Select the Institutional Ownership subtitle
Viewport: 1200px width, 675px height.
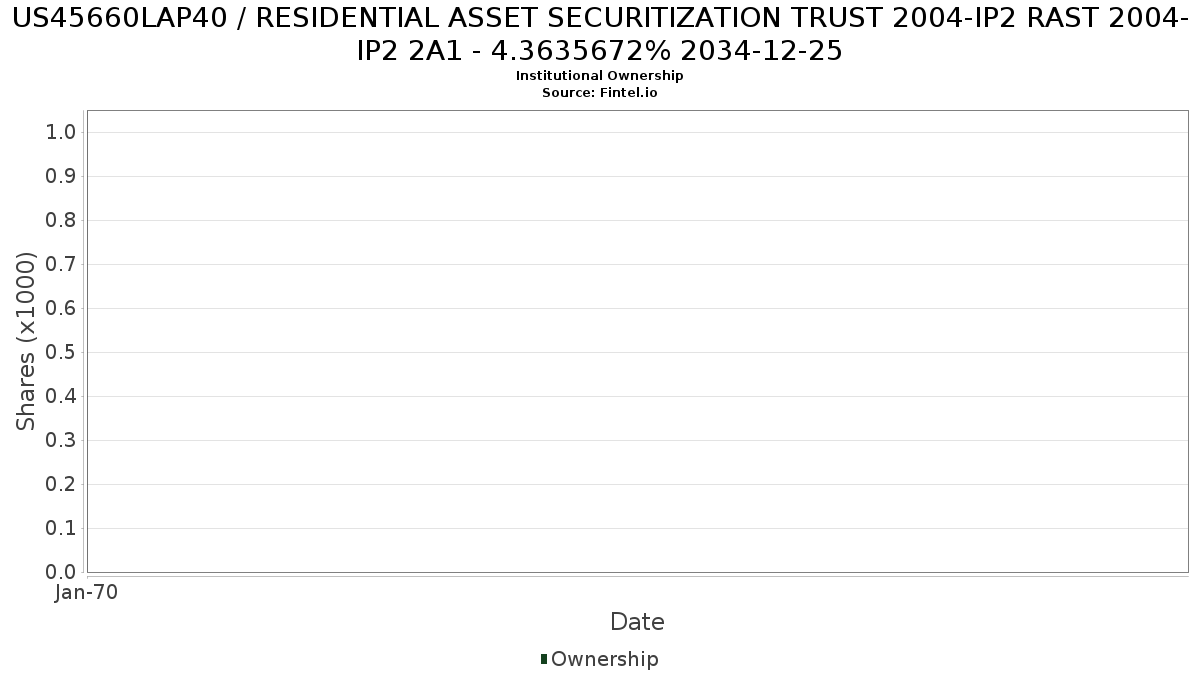600,76
